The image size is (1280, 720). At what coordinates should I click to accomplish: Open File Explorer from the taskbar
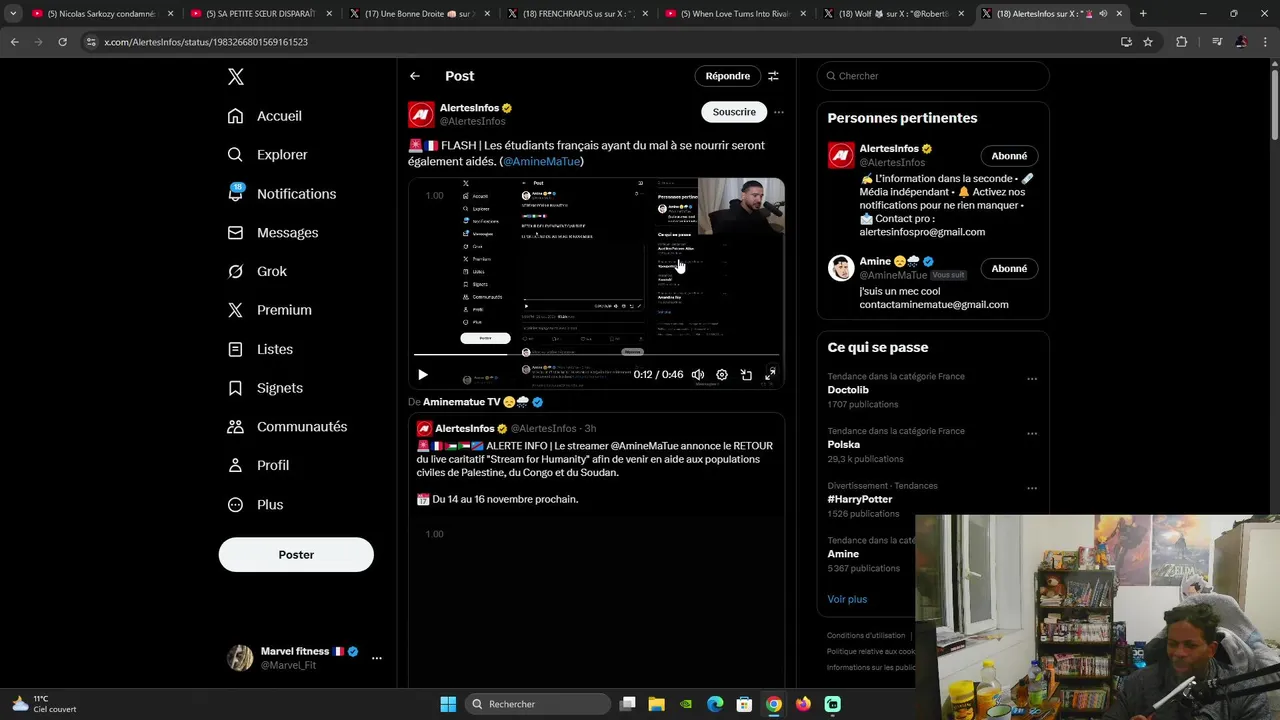tap(657, 704)
